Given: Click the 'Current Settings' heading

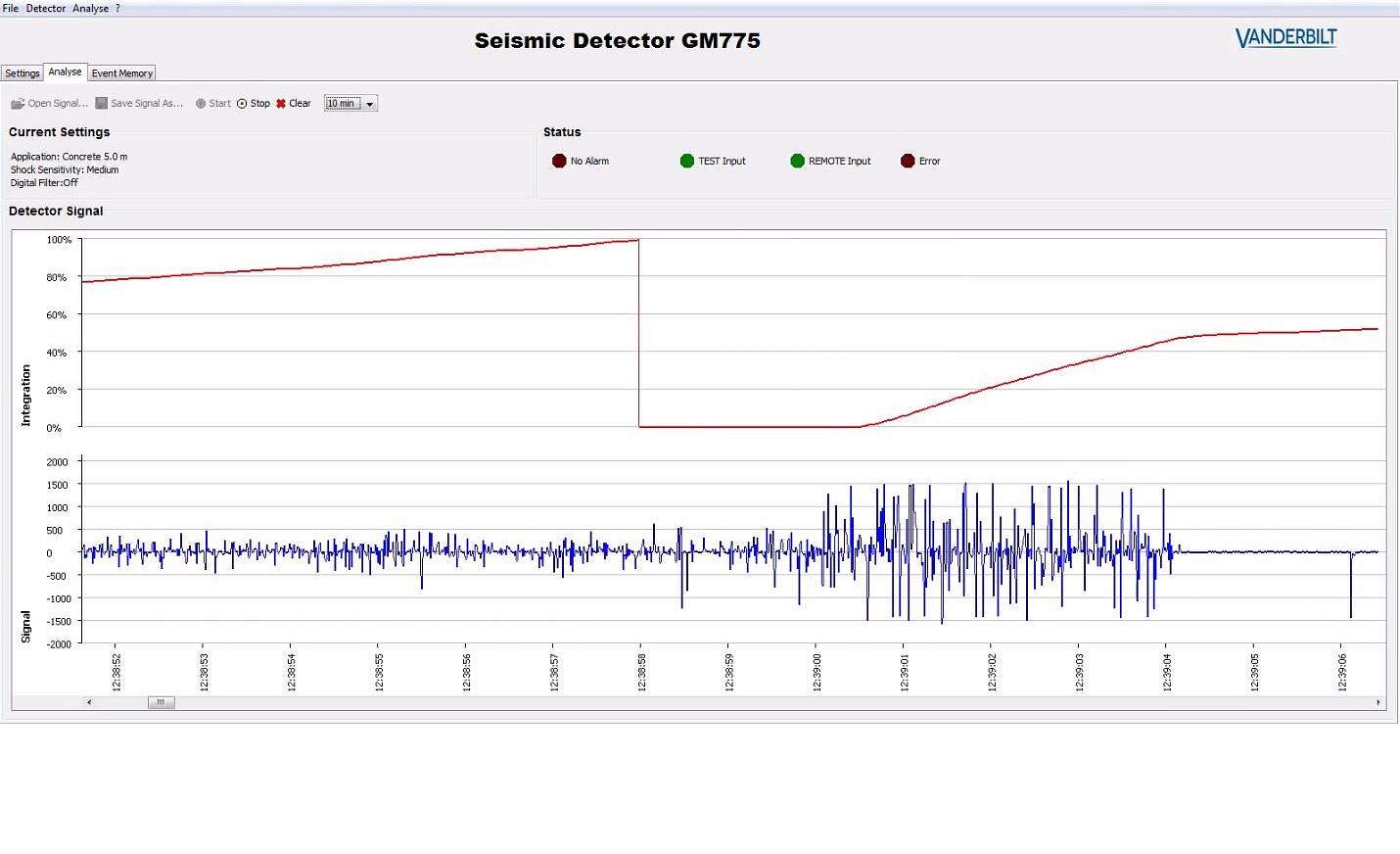Looking at the screenshot, I should [x=60, y=132].
